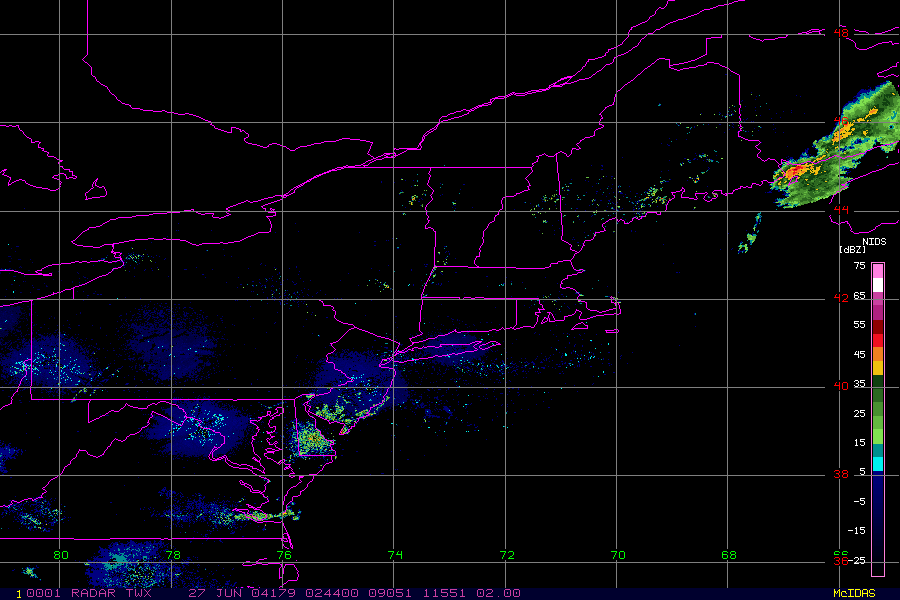900x600 pixels.
Task: Pick the white swatch in color scale
Action: tap(878, 285)
